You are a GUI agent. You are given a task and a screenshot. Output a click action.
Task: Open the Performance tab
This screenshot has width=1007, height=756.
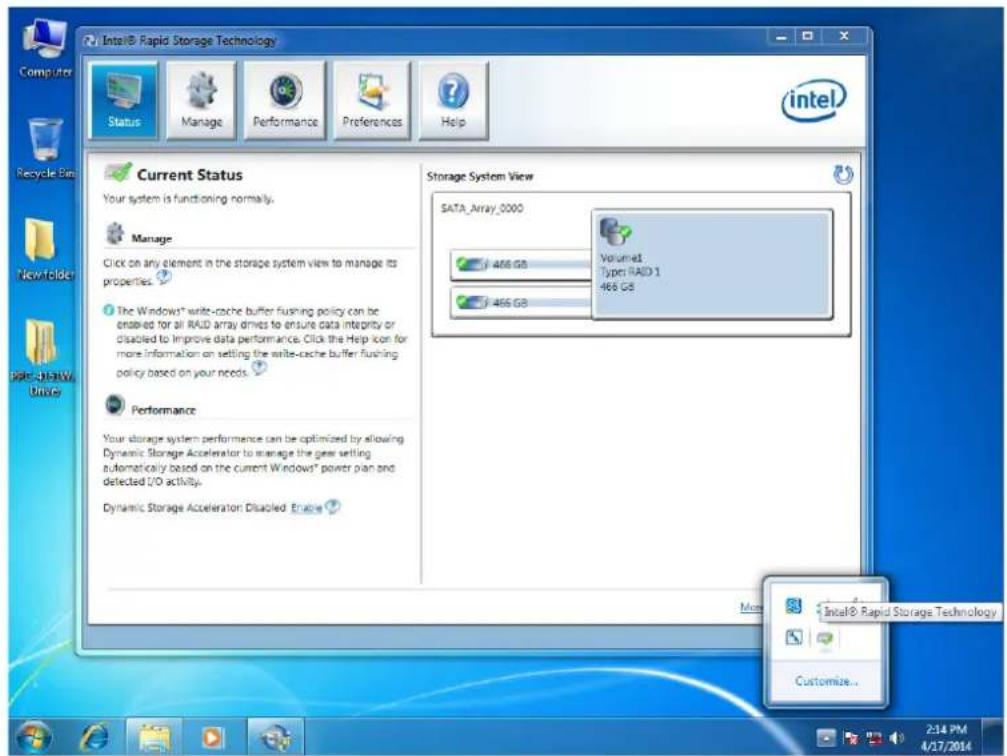click(285, 100)
